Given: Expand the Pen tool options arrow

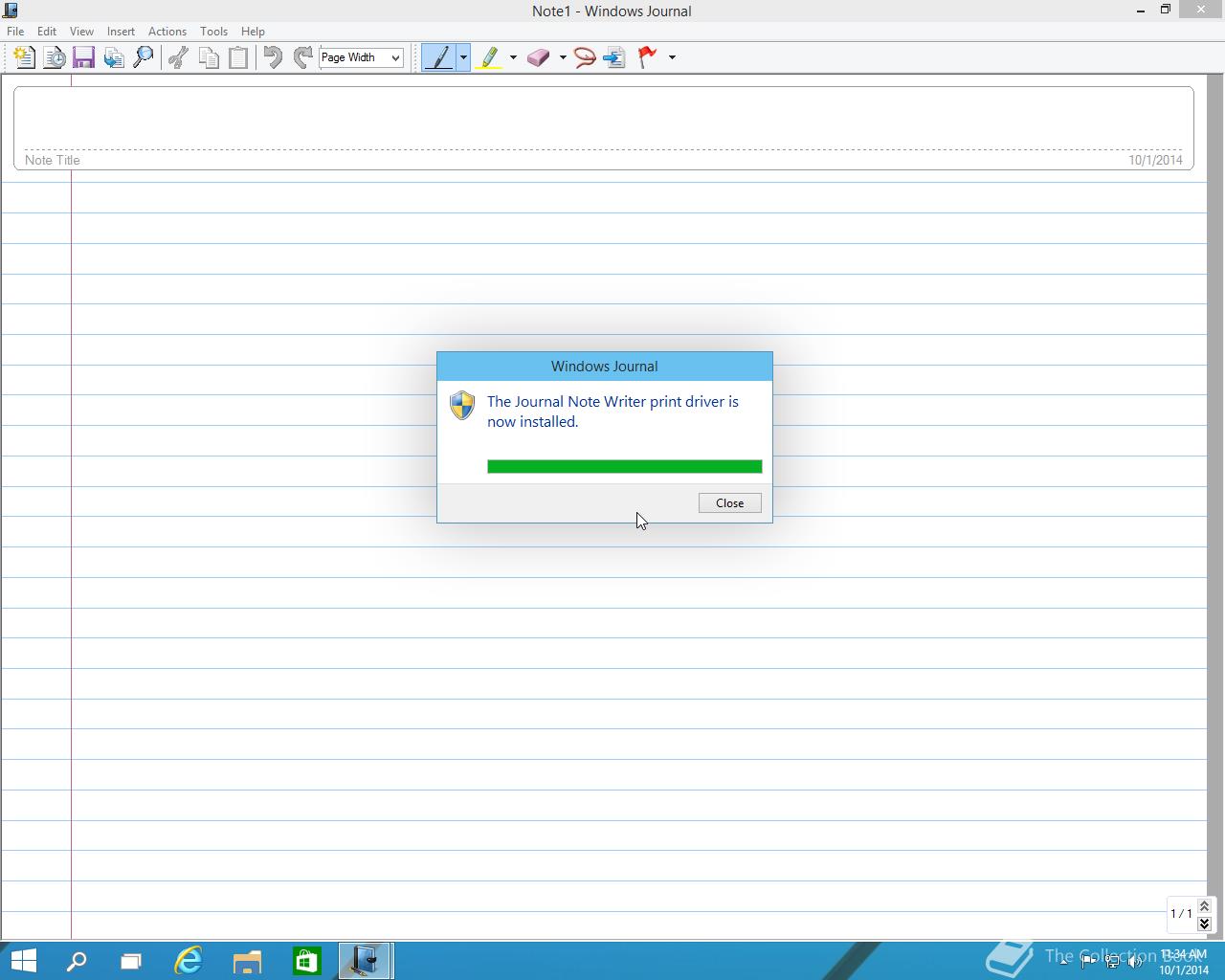Looking at the screenshot, I should click(463, 57).
